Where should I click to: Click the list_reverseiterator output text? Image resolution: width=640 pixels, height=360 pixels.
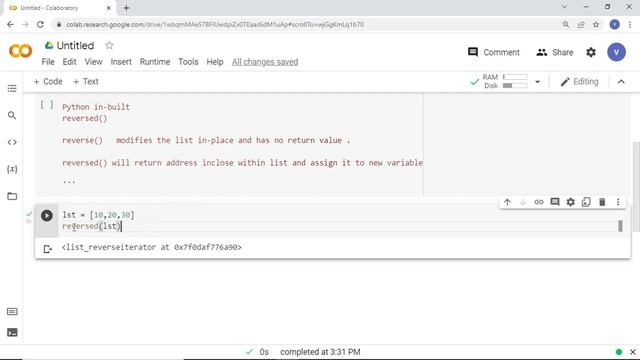pos(151,247)
